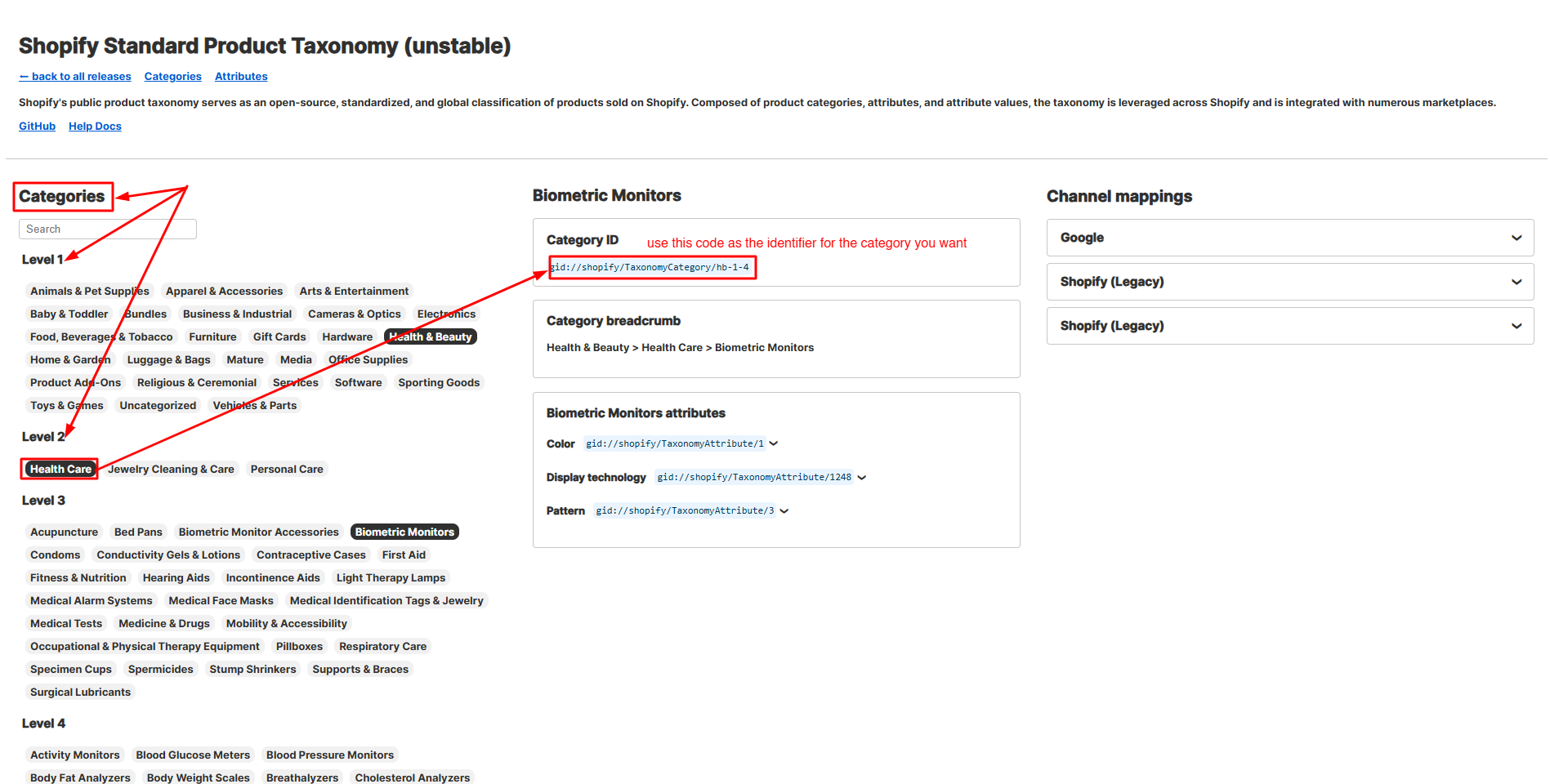Select Mobility & Accessibility category
1550x784 pixels.
(x=287, y=623)
